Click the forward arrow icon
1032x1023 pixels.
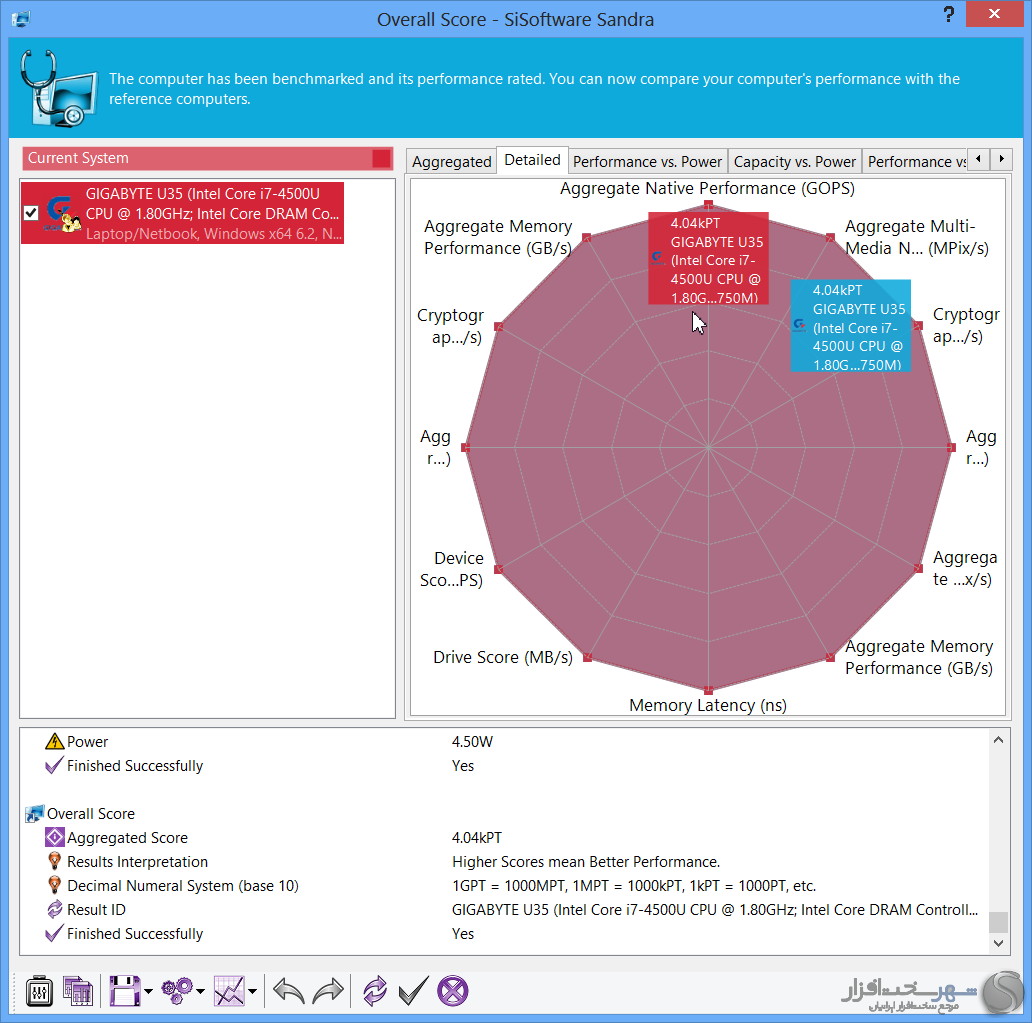[328, 991]
